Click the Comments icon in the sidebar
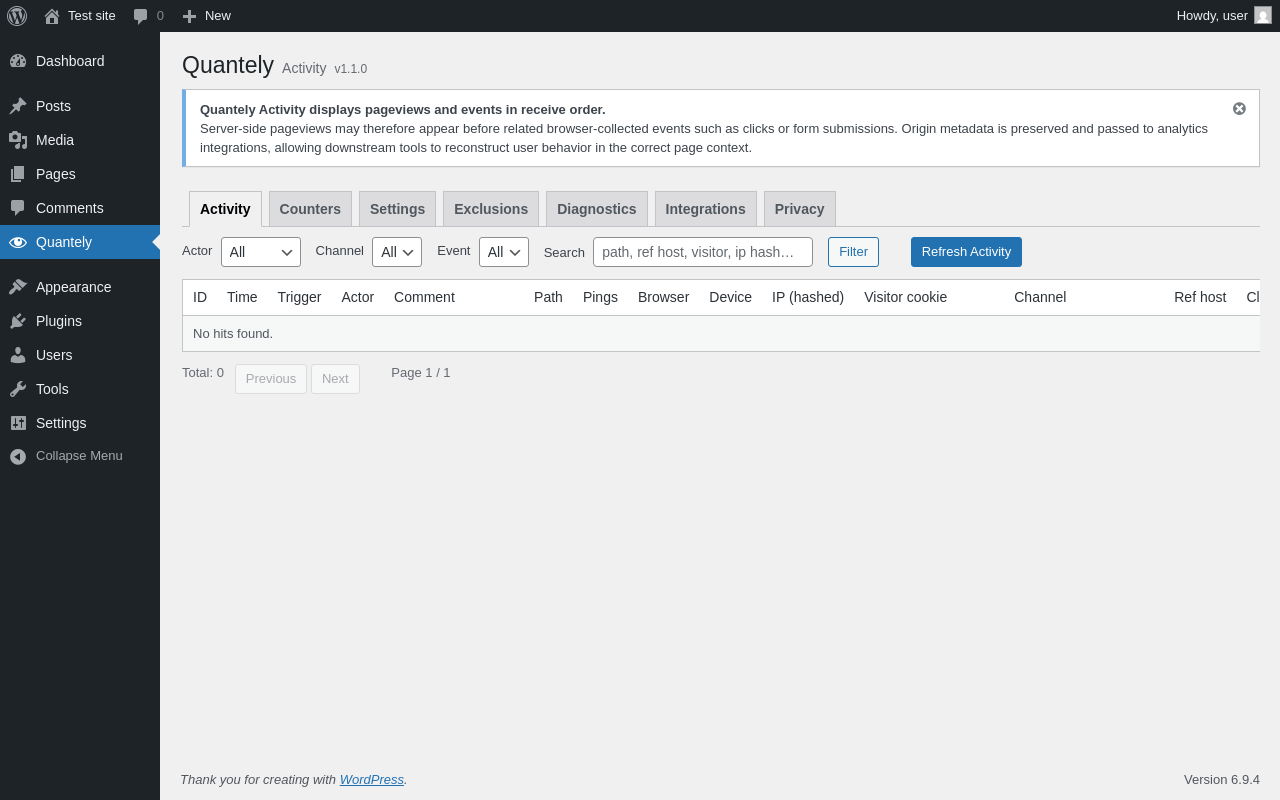The width and height of the screenshot is (1280, 800). (x=18, y=208)
